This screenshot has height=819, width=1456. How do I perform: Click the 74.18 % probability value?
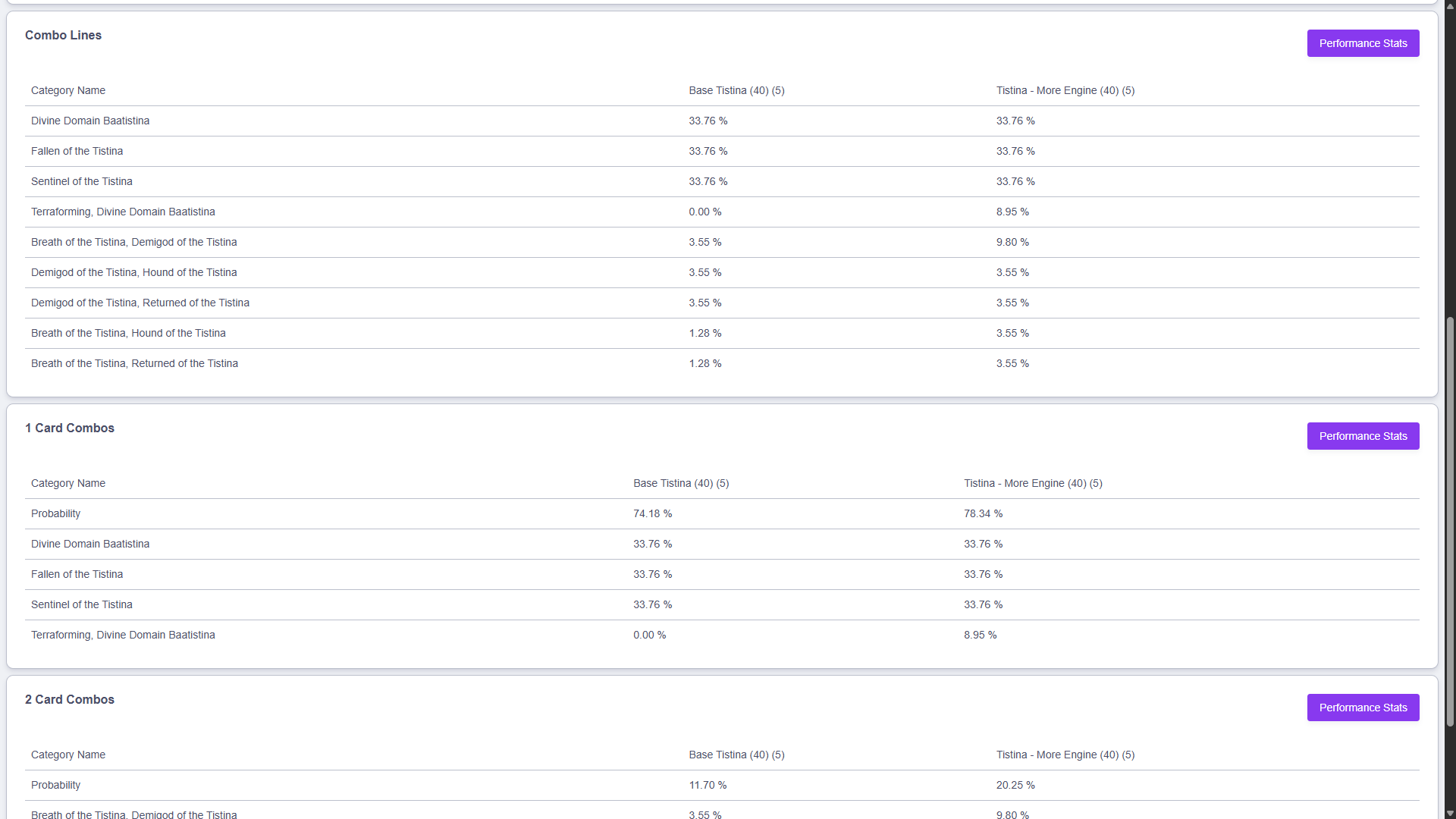tap(653, 513)
